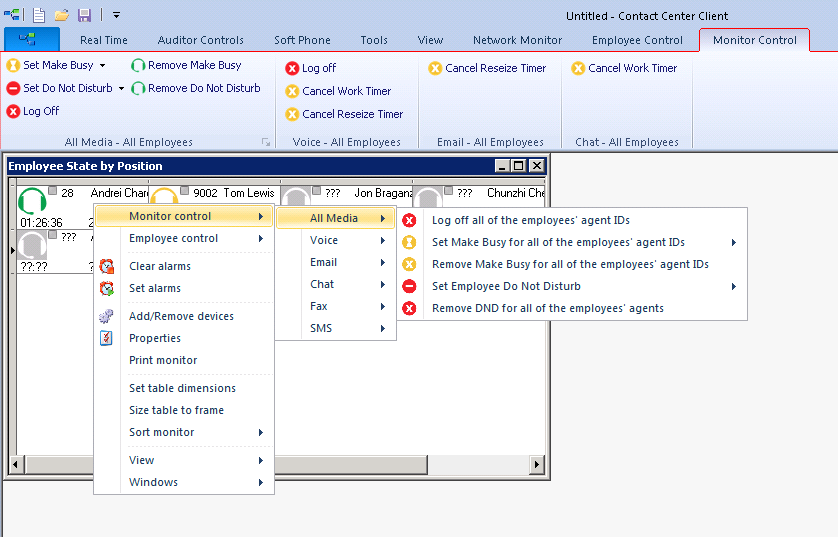The width and height of the screenshot is (838, 537).
Task: Choose Log off all of the employees' agent IDs
Action: point(530,220)
